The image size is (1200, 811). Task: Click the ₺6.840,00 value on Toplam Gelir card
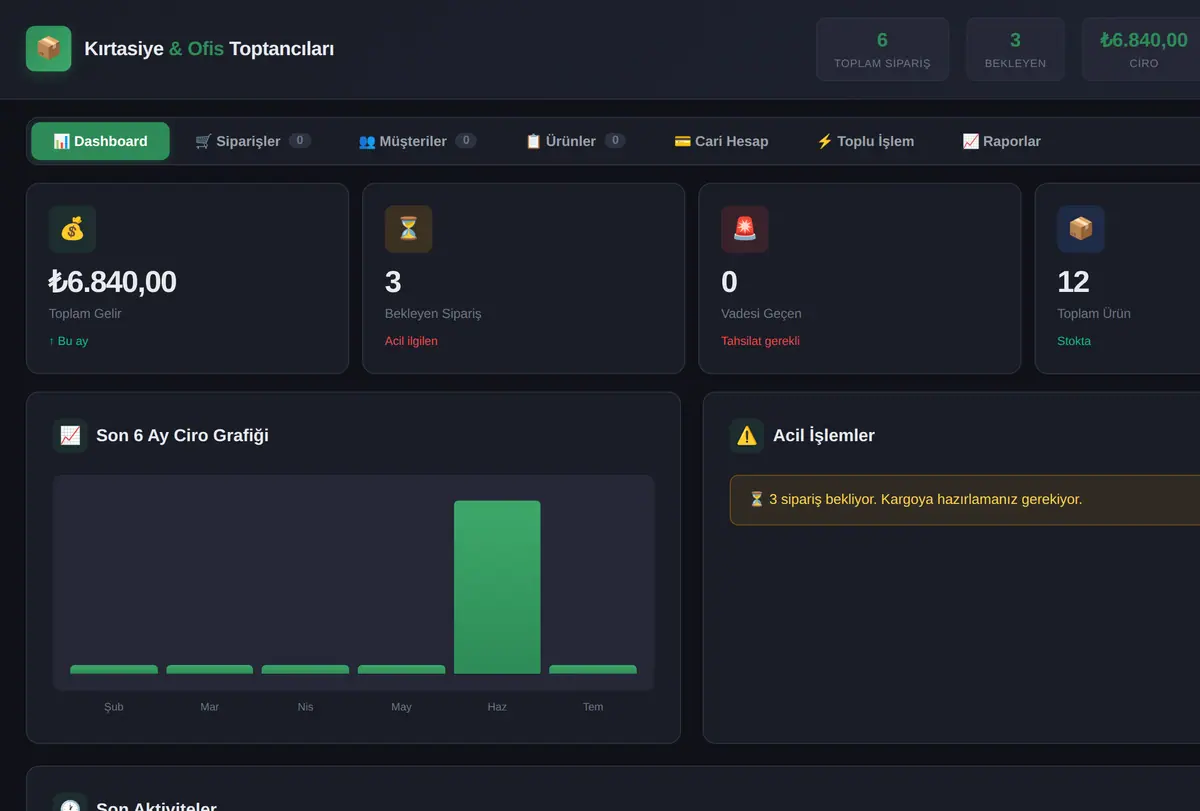point(112,282)
